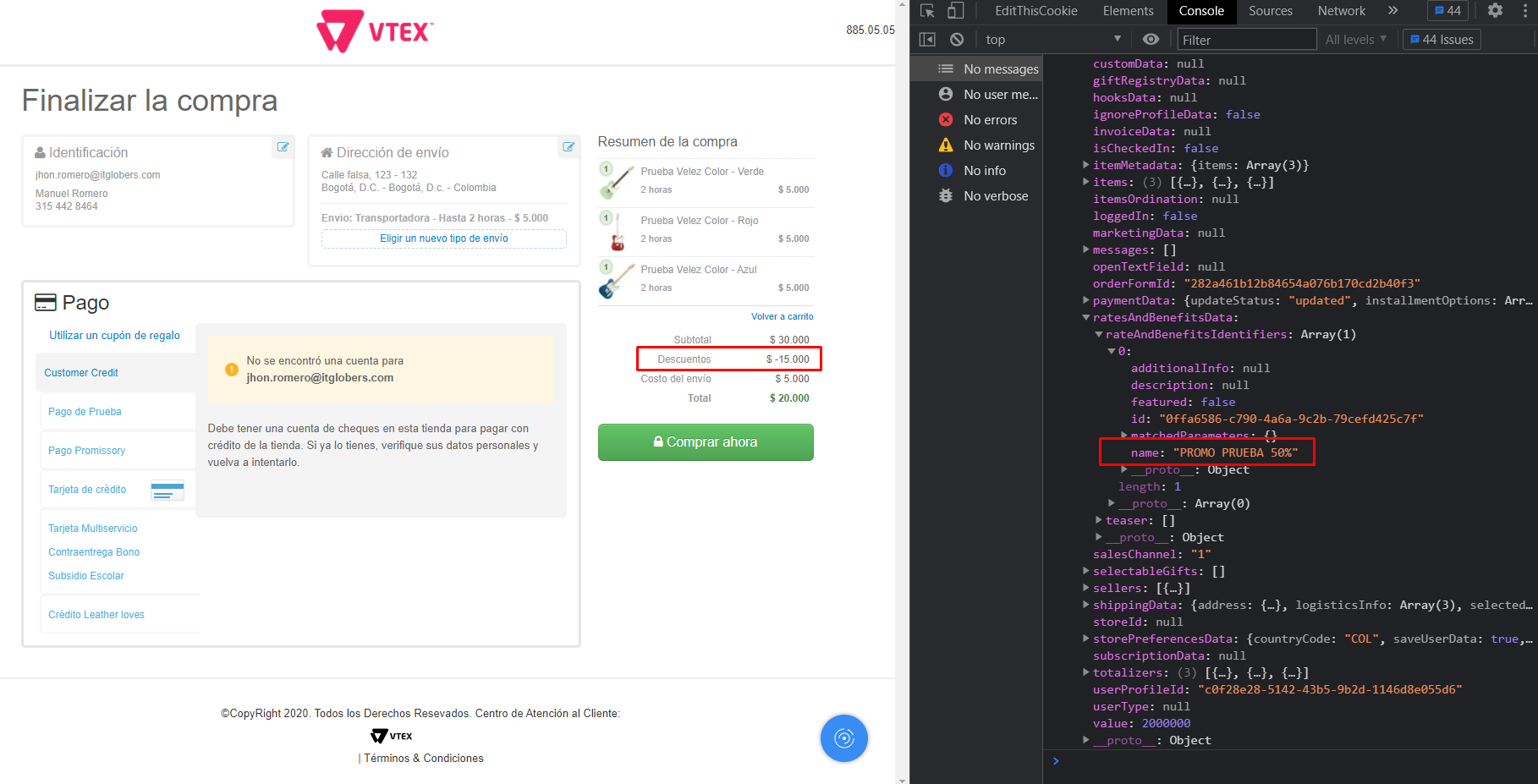Open the top context dropdown
This screenshot has height=784, width=1538.
[x=1053, y=40]
